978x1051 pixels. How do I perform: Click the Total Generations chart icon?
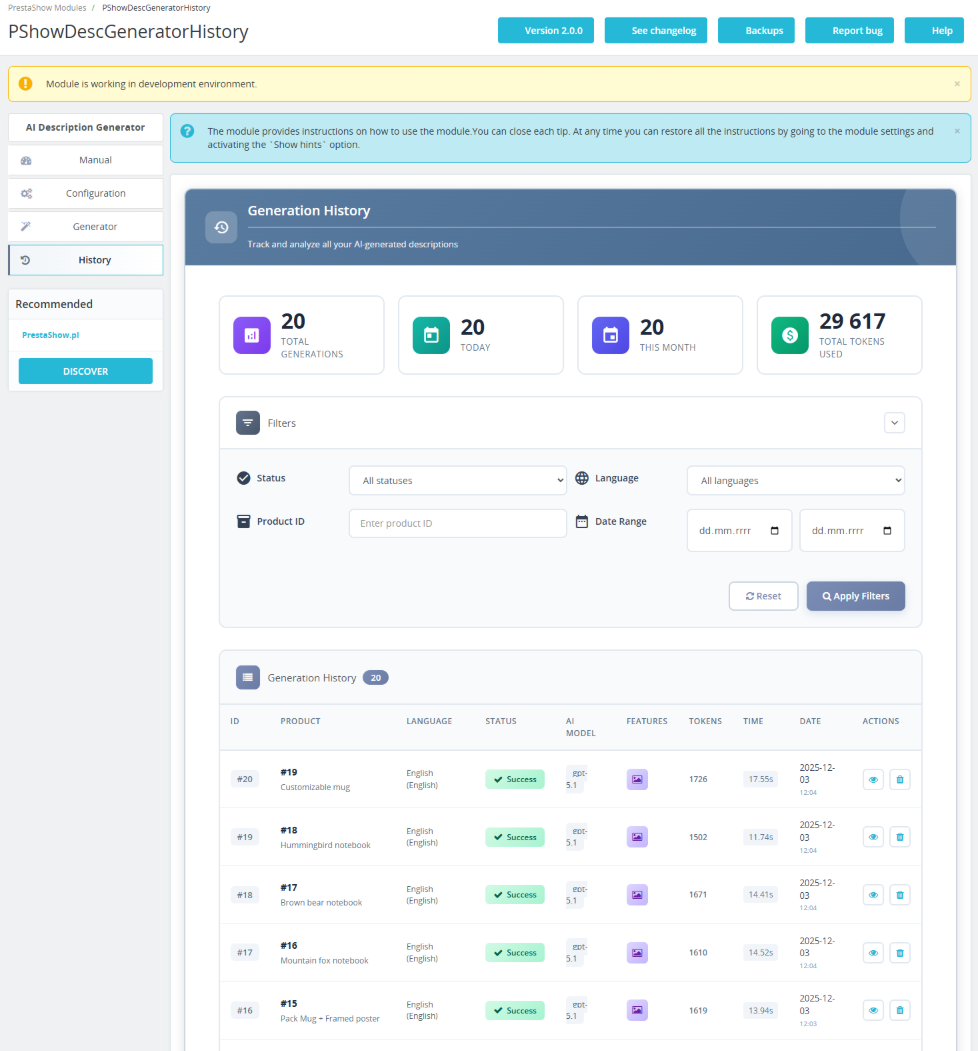252,335
